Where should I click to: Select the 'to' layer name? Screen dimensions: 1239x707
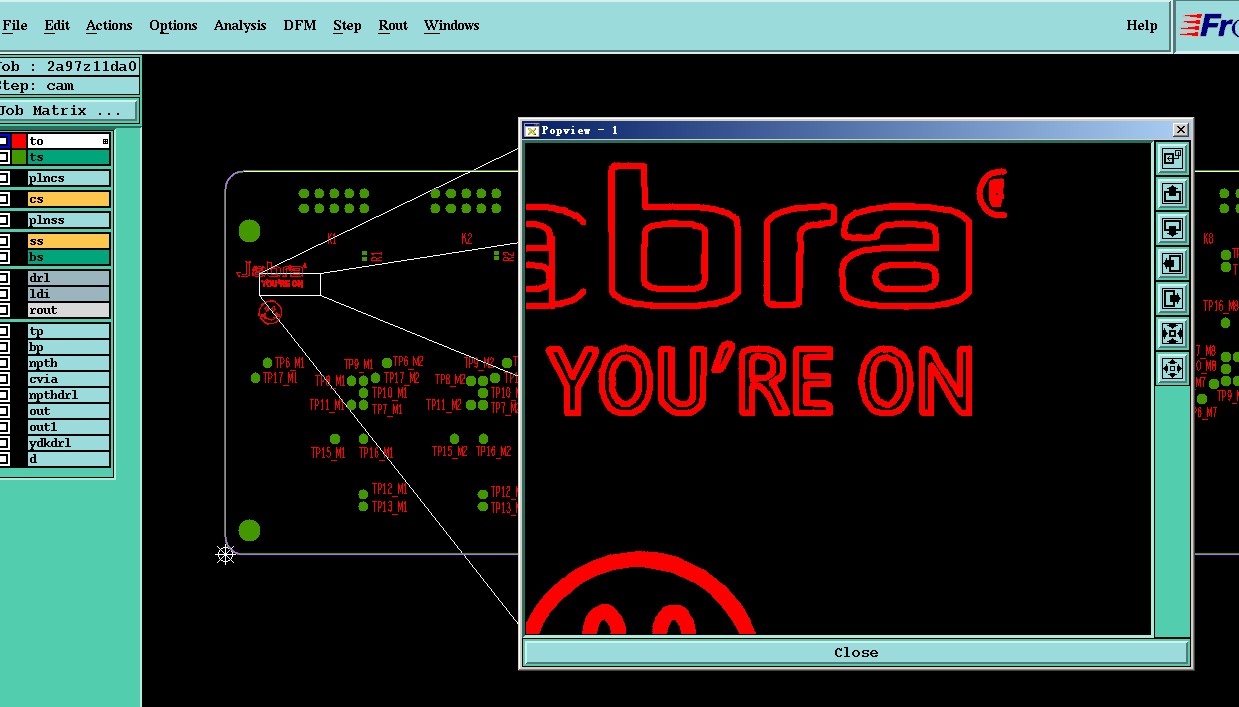(69, 141)
